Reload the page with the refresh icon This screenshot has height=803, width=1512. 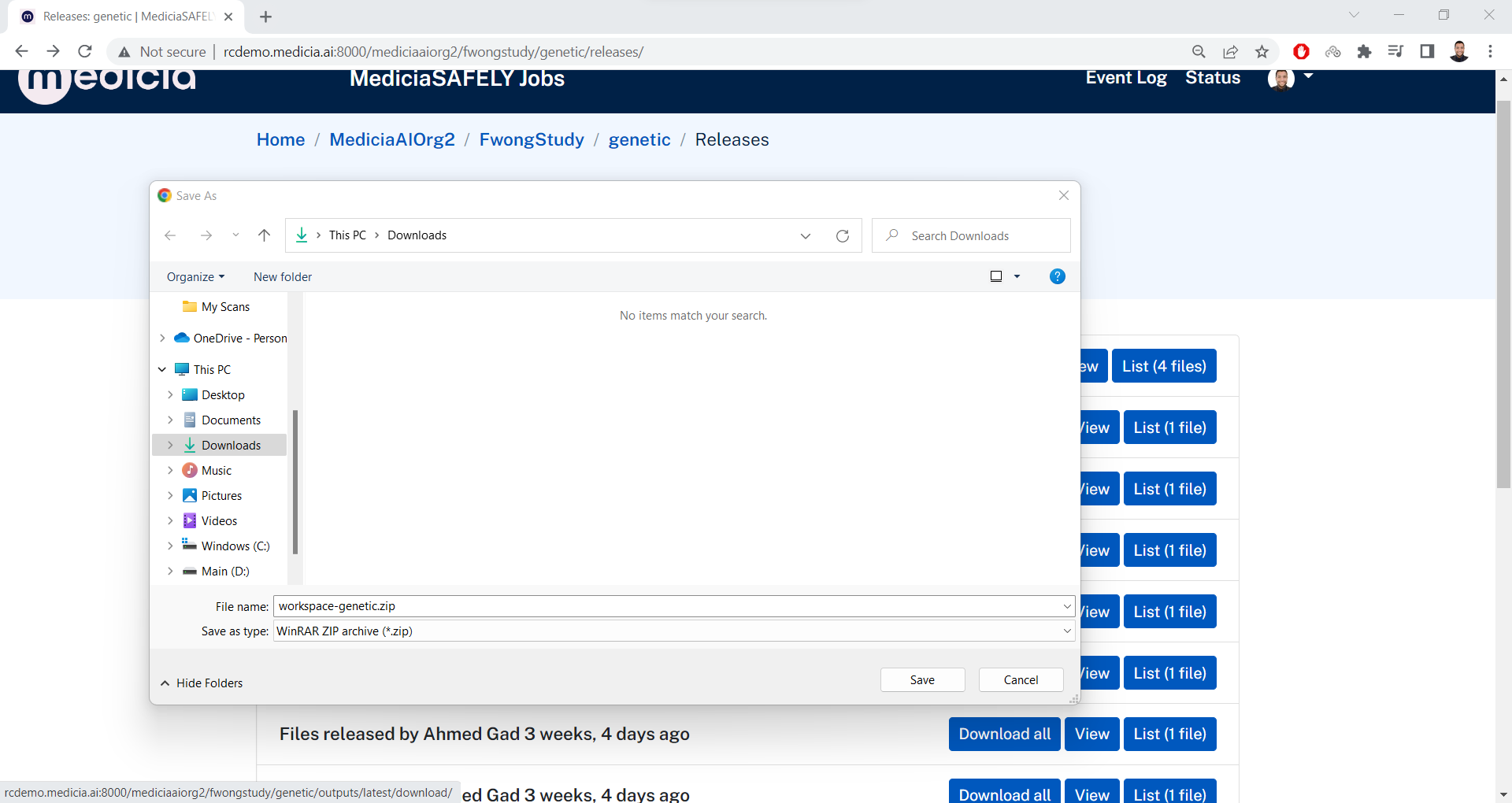point(85,51)
